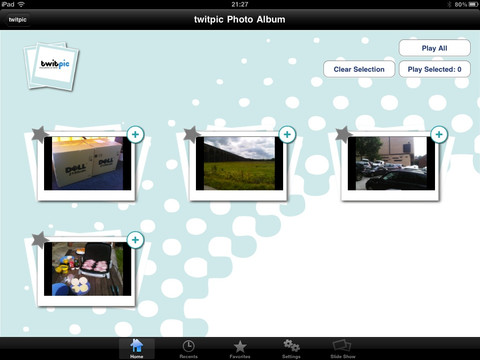Viewport: 480px width, 360px height.
Task: Add grill food photo to selection
Action: (x=135, y=240)
